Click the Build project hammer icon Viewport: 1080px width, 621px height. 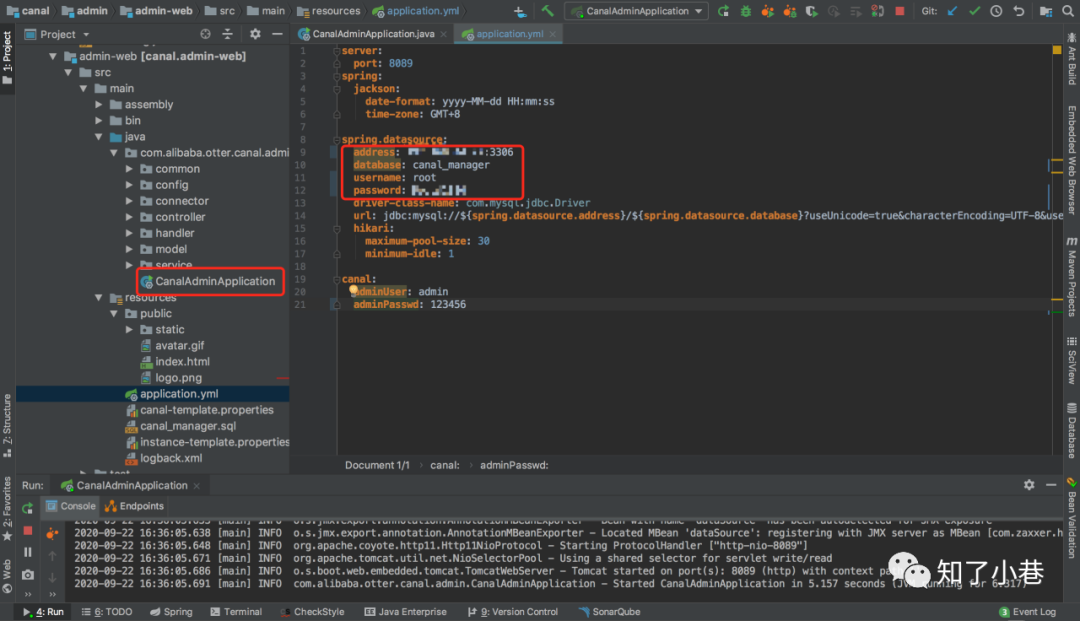(548, 11)
